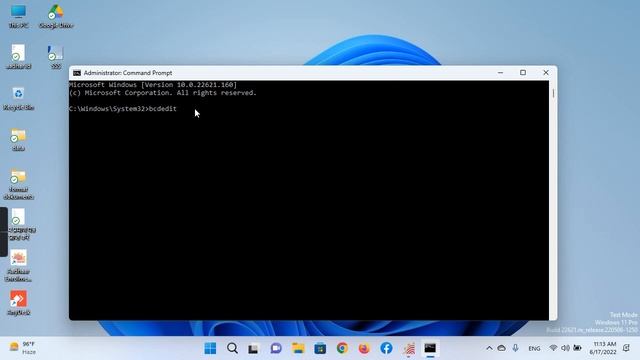
Task: Click the OneDrive cloud tray icon
Action: (502, 348)
